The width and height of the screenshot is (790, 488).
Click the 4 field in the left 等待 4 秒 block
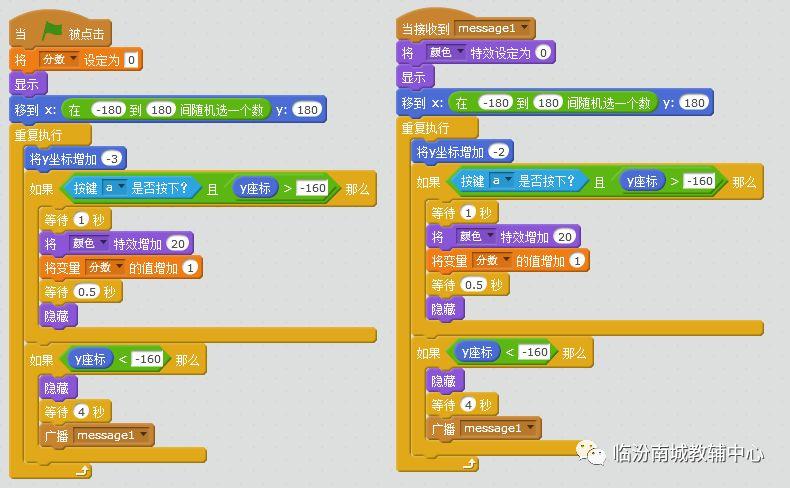click(81, 412)
